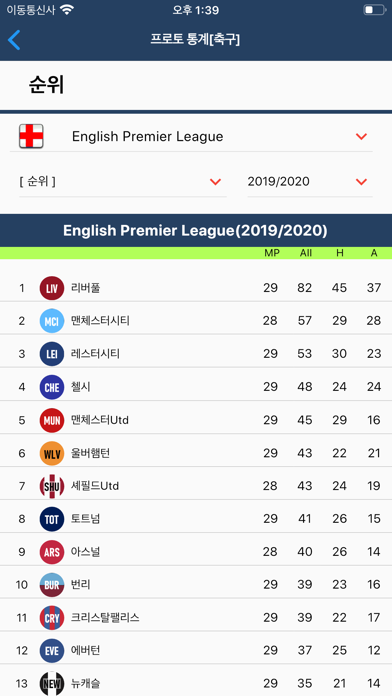
Task: Click the CHE team badge
Action: pos(51,387)
